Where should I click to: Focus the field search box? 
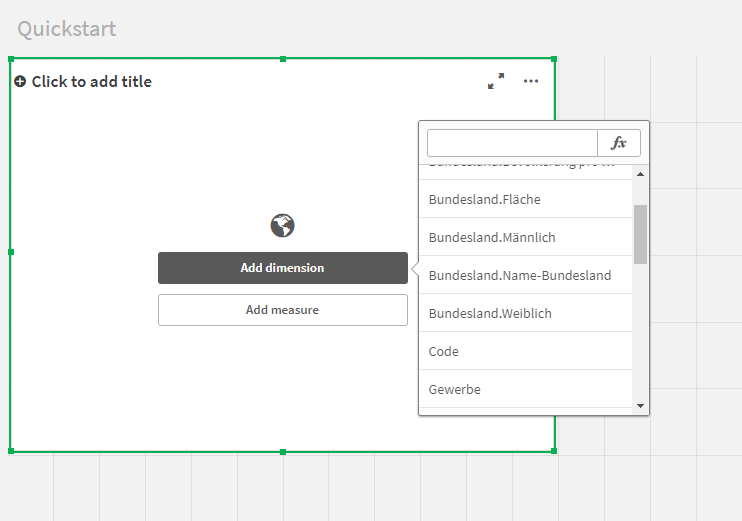(512, 143)
